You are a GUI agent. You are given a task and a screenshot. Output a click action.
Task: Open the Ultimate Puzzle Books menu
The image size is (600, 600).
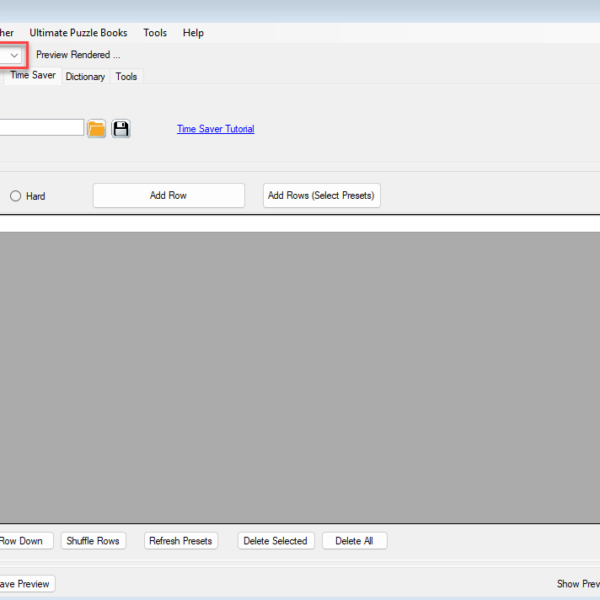78,33
